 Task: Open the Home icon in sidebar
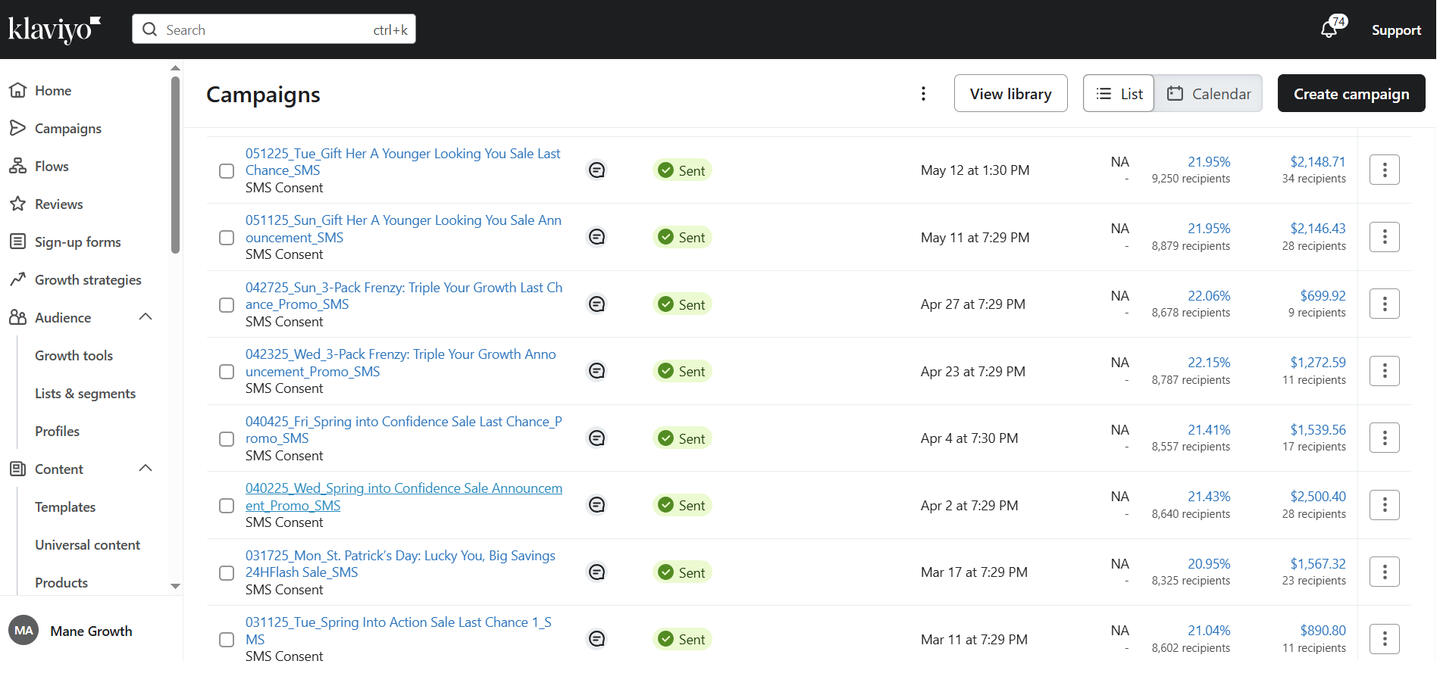17,90
